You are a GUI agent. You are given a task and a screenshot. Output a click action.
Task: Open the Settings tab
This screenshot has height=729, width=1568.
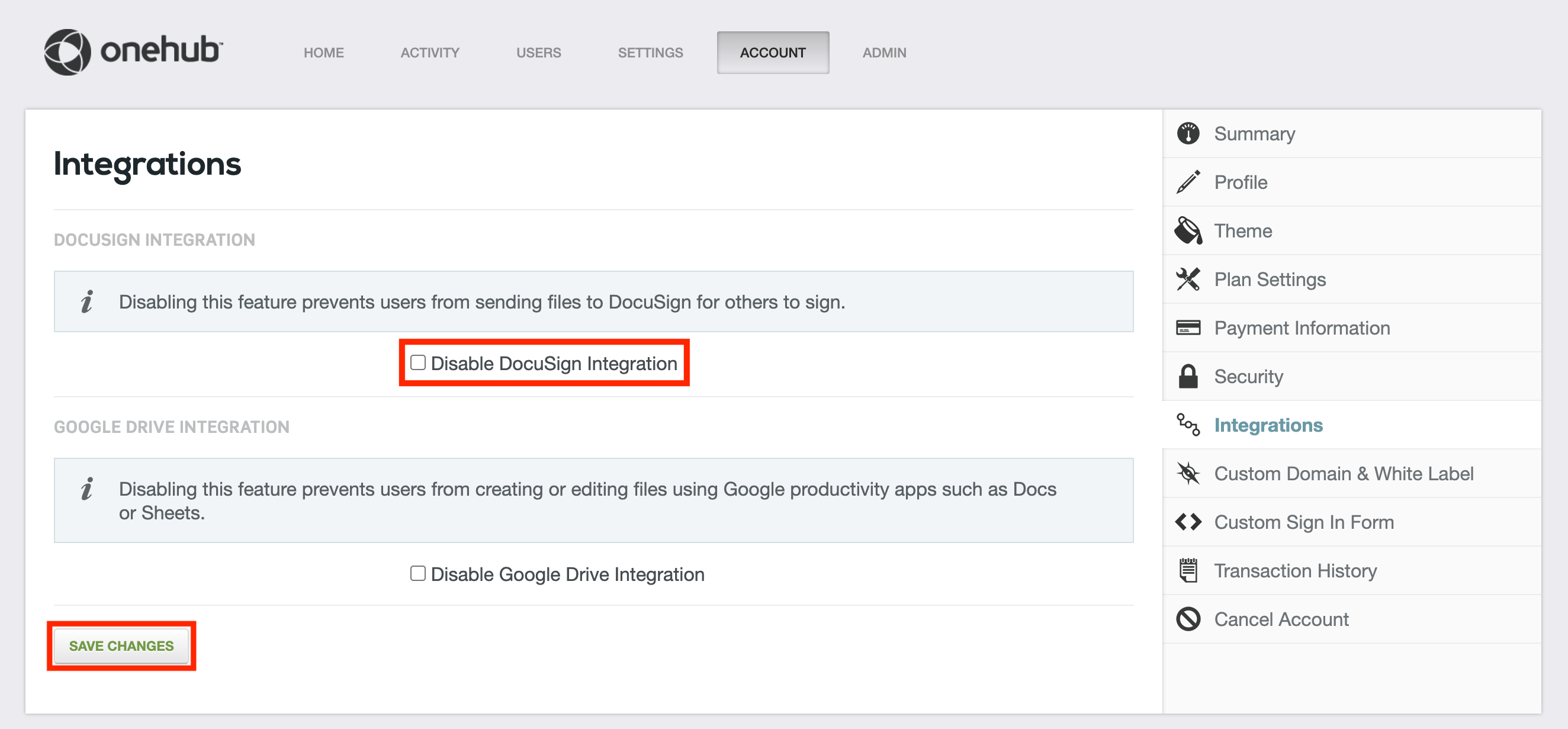pyautogui.click(x=650, y=53)
